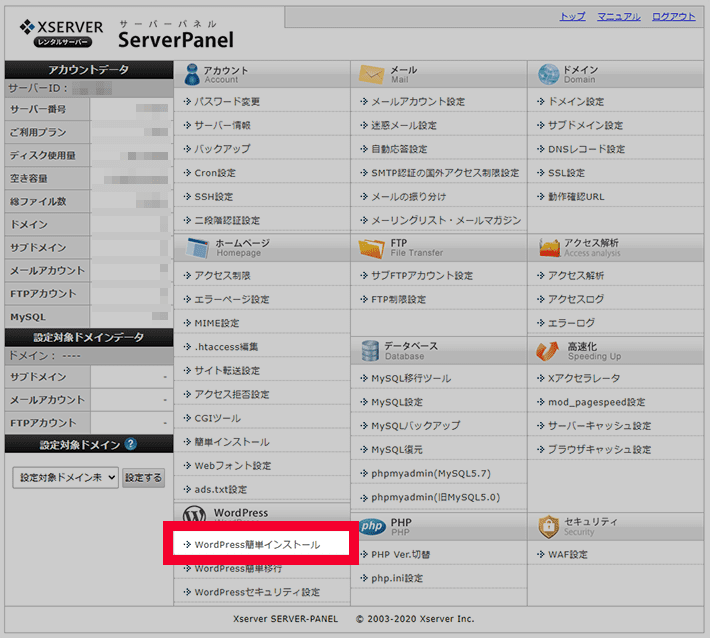
Task: Open MySQL移行ツール
Action: pyautogui.click(x=411, y=378)
